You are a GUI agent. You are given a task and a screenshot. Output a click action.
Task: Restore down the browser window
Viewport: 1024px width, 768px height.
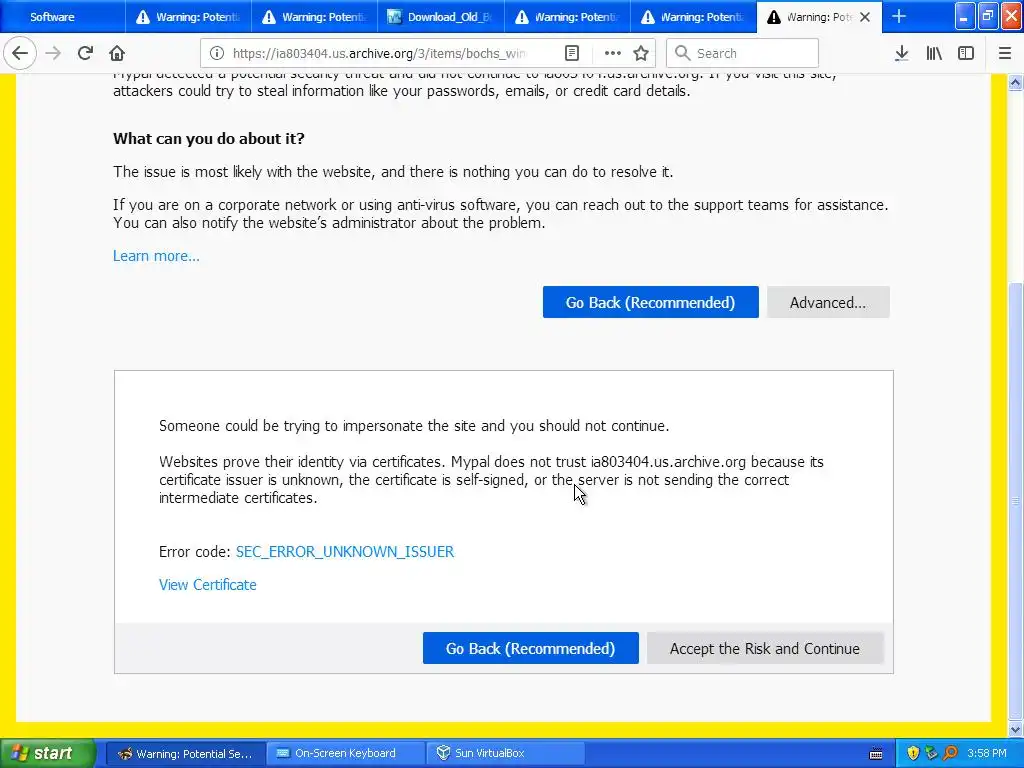point(988,16)
